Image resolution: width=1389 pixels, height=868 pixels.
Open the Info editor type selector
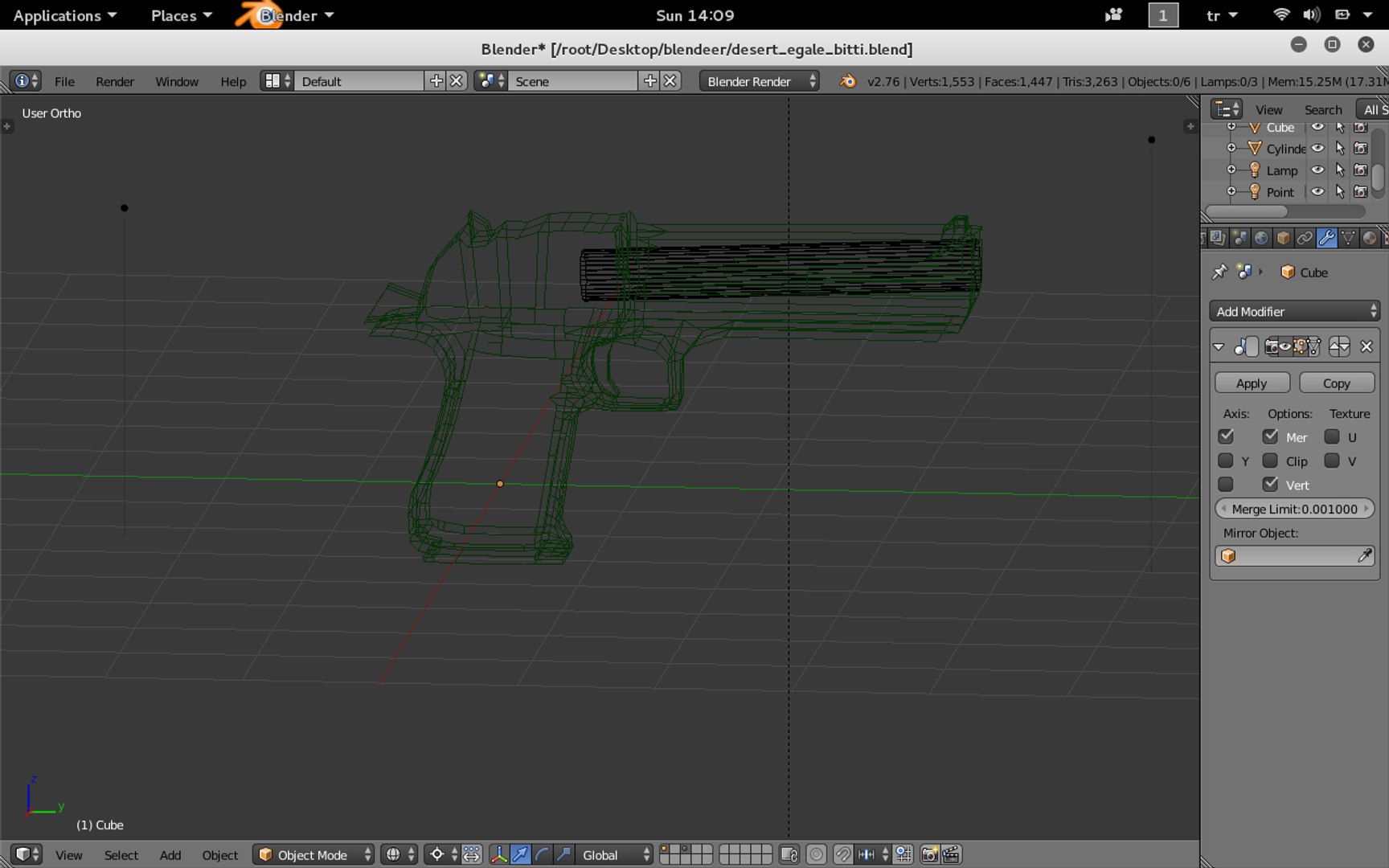point(25,81)
